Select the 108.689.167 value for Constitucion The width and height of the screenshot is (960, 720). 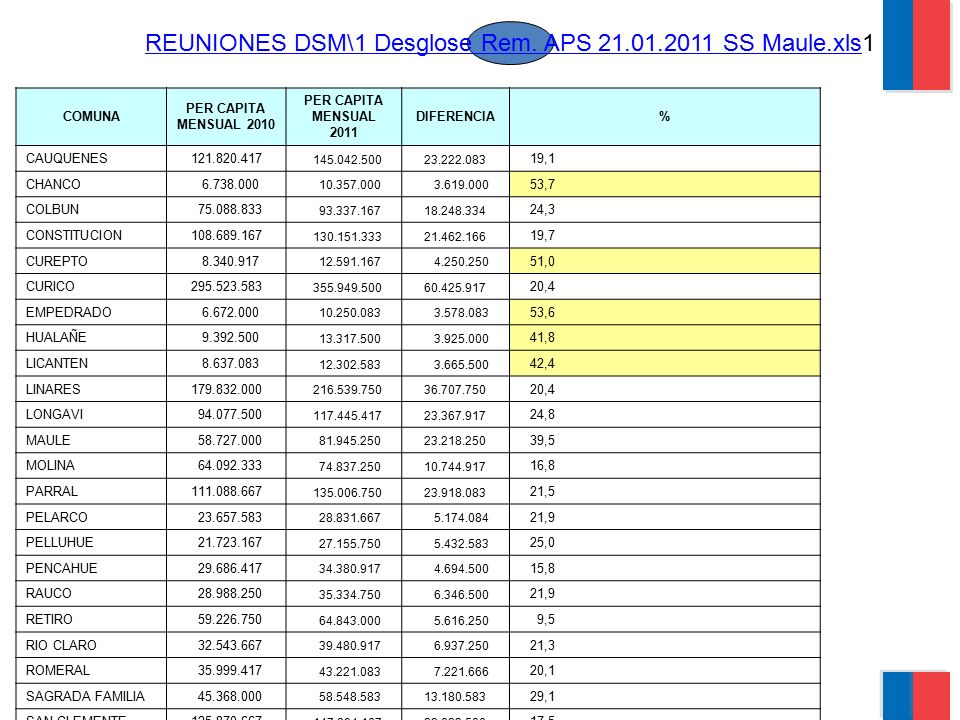tap(227, 235)
